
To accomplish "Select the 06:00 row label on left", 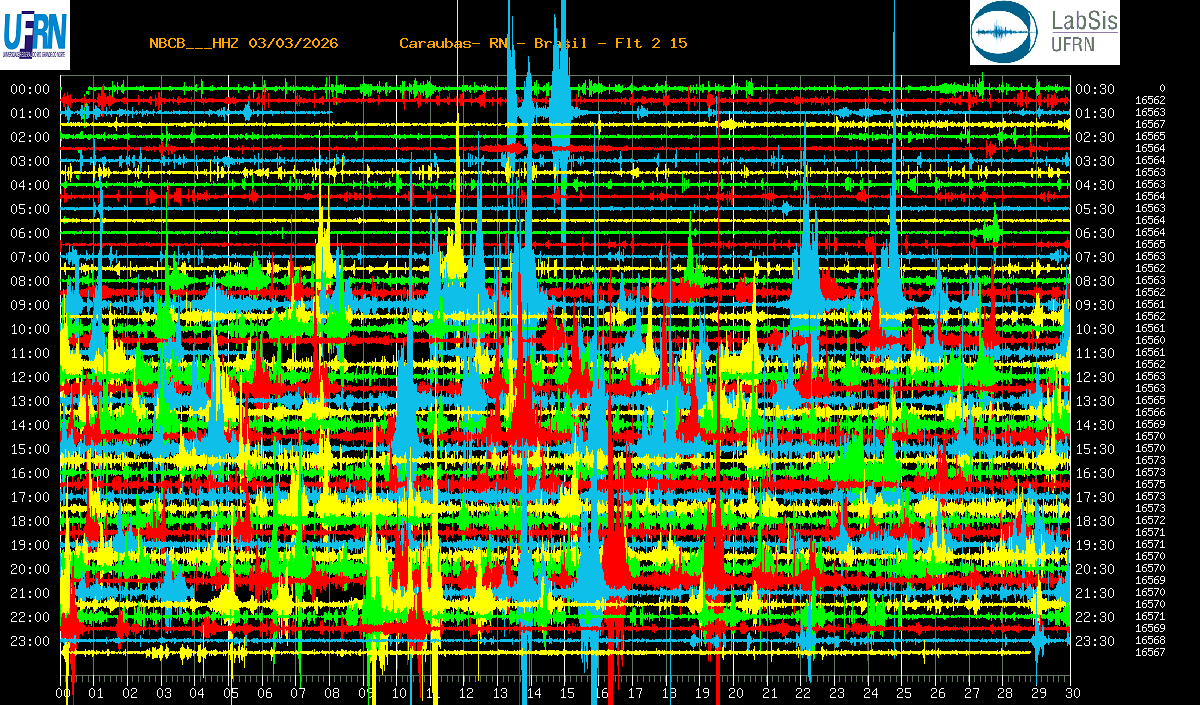I will coord(30,233).
